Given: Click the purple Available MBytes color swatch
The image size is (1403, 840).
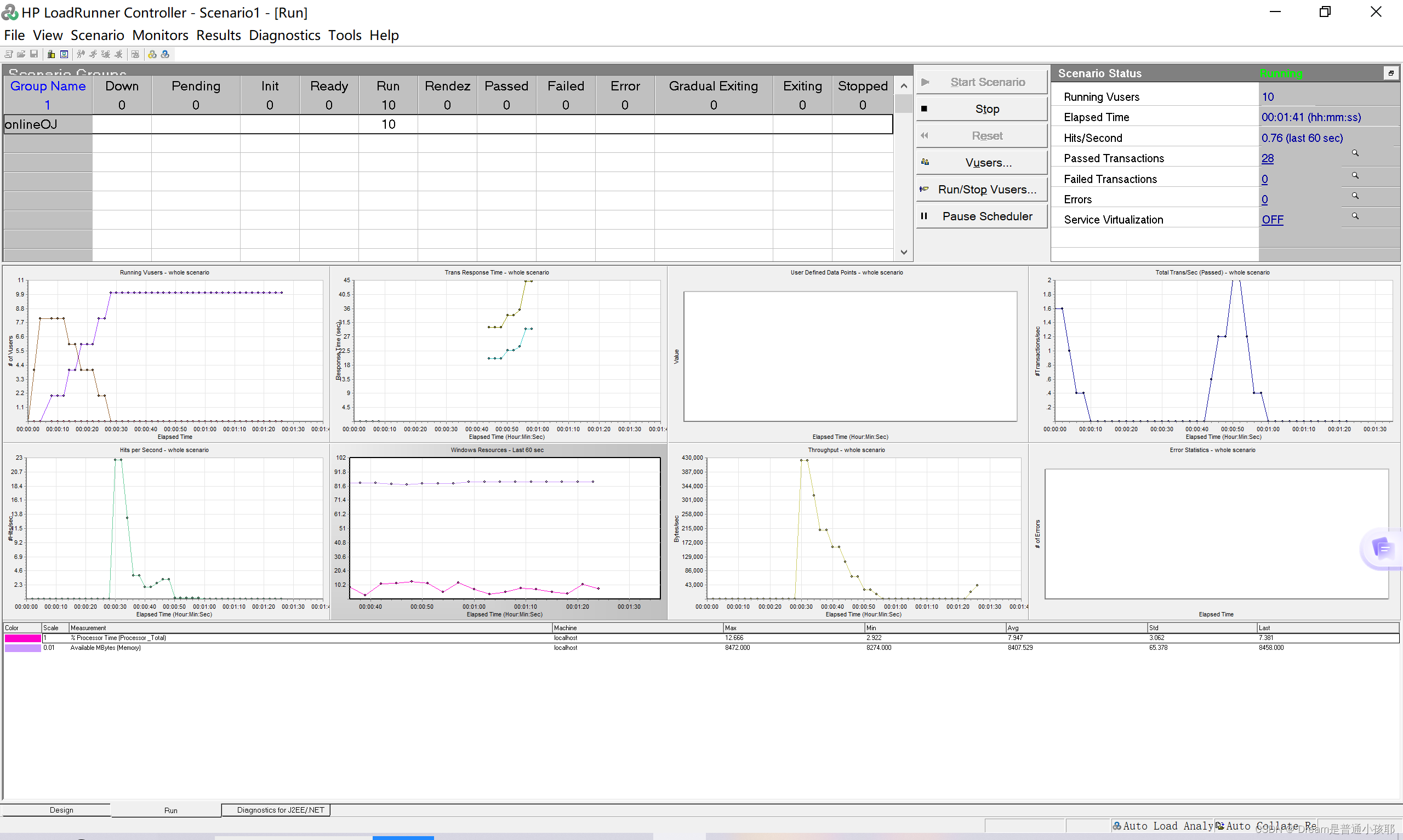Looking at the screenshot, I should tap(22, 648).
